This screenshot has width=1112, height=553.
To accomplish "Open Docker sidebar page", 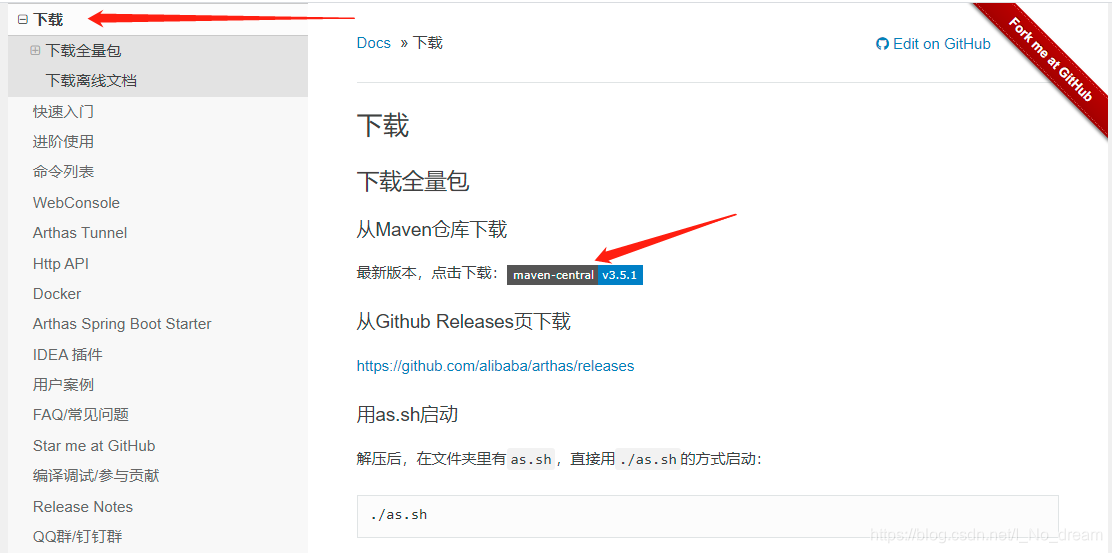I will (x=57, y=294).
